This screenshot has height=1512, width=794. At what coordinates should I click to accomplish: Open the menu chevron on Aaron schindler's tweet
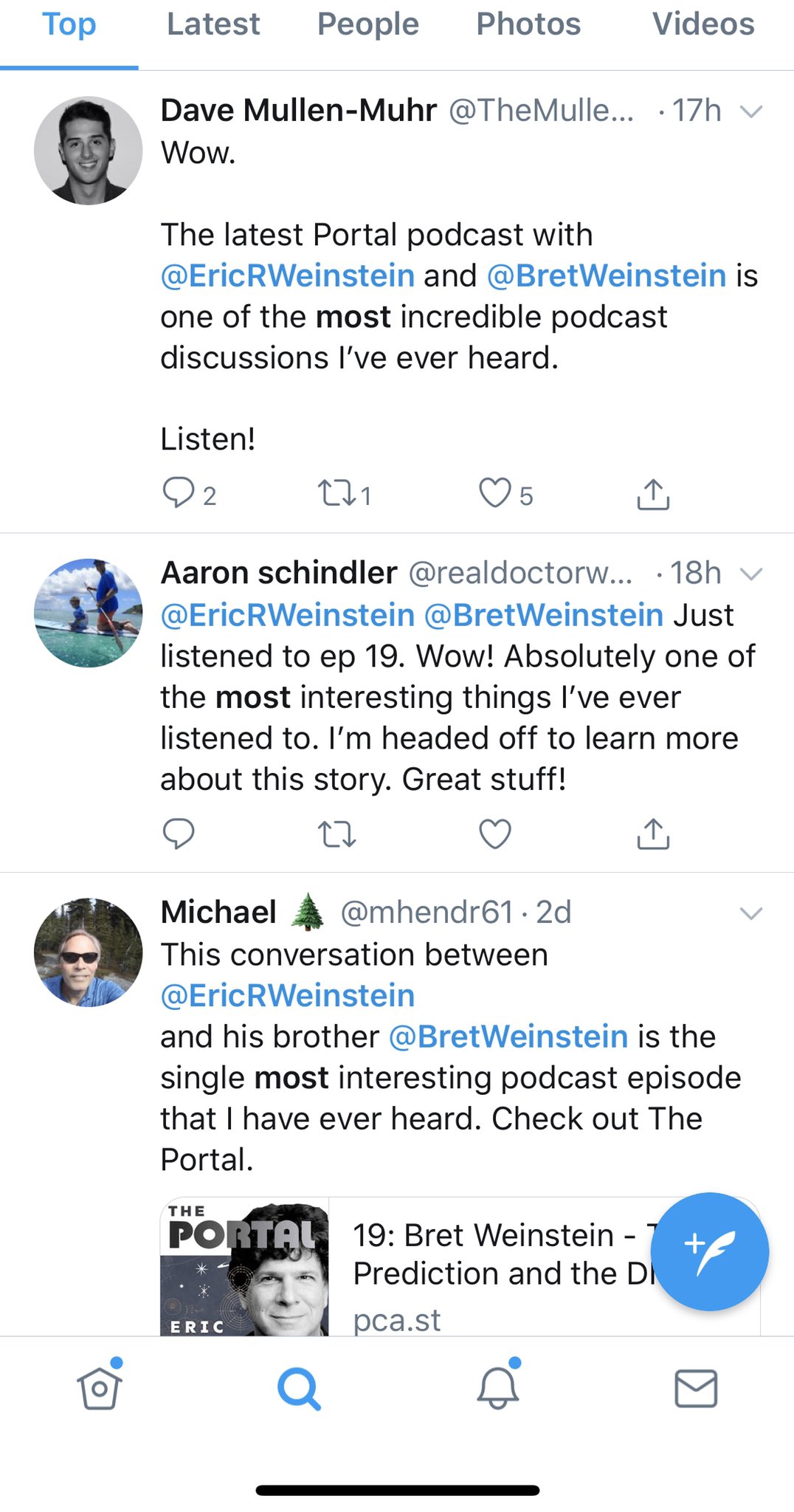750,574
